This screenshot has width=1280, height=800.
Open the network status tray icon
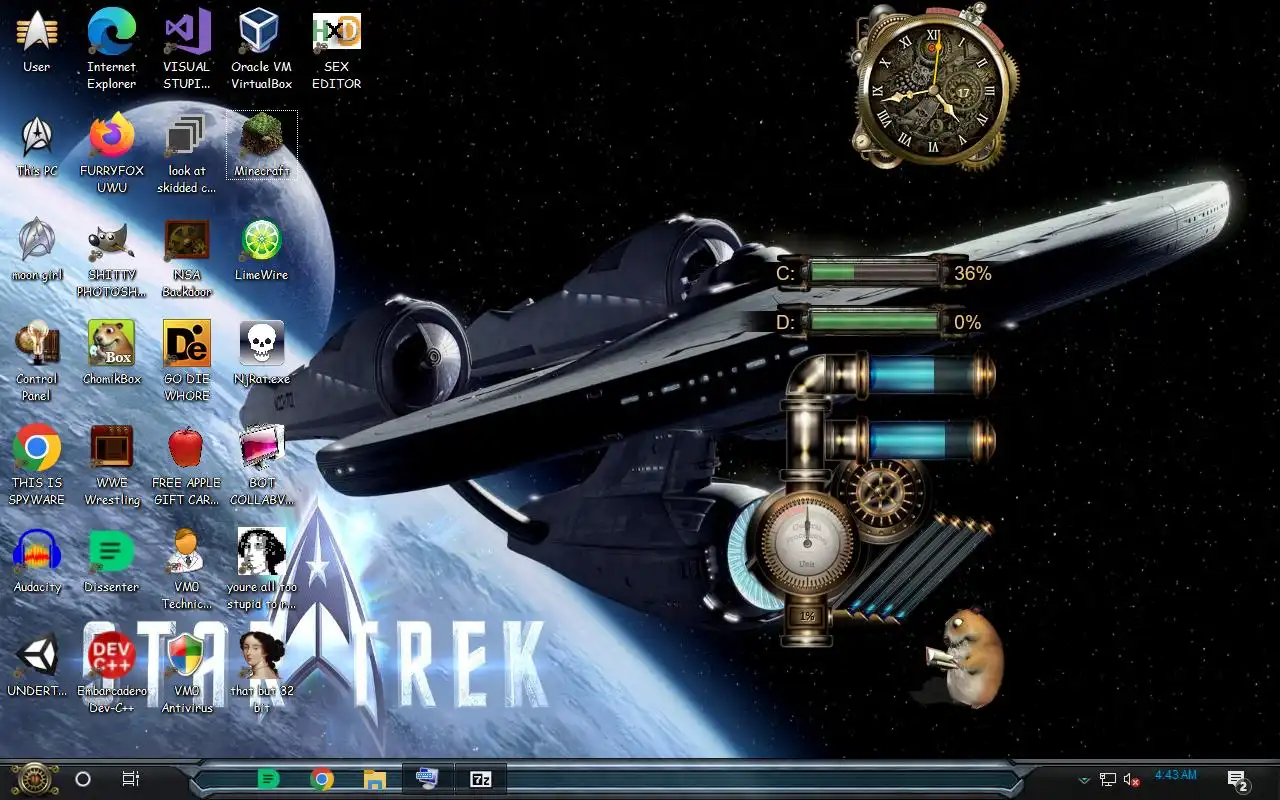click(x=1108, y=780)
